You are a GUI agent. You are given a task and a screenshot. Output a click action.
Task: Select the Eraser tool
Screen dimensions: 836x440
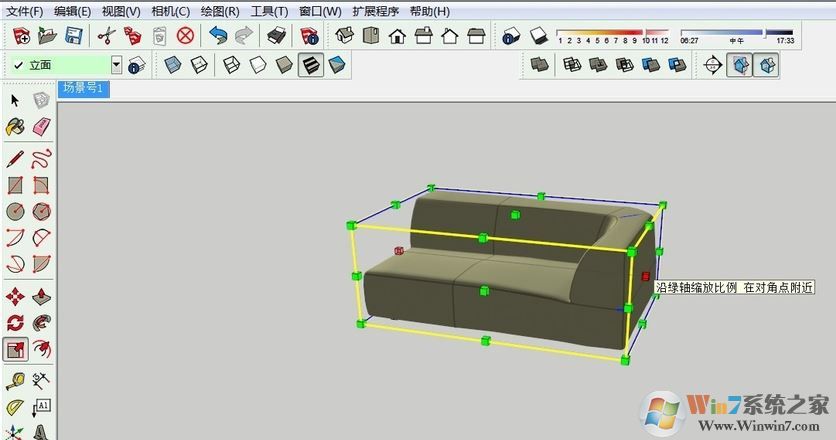[41, 127]
